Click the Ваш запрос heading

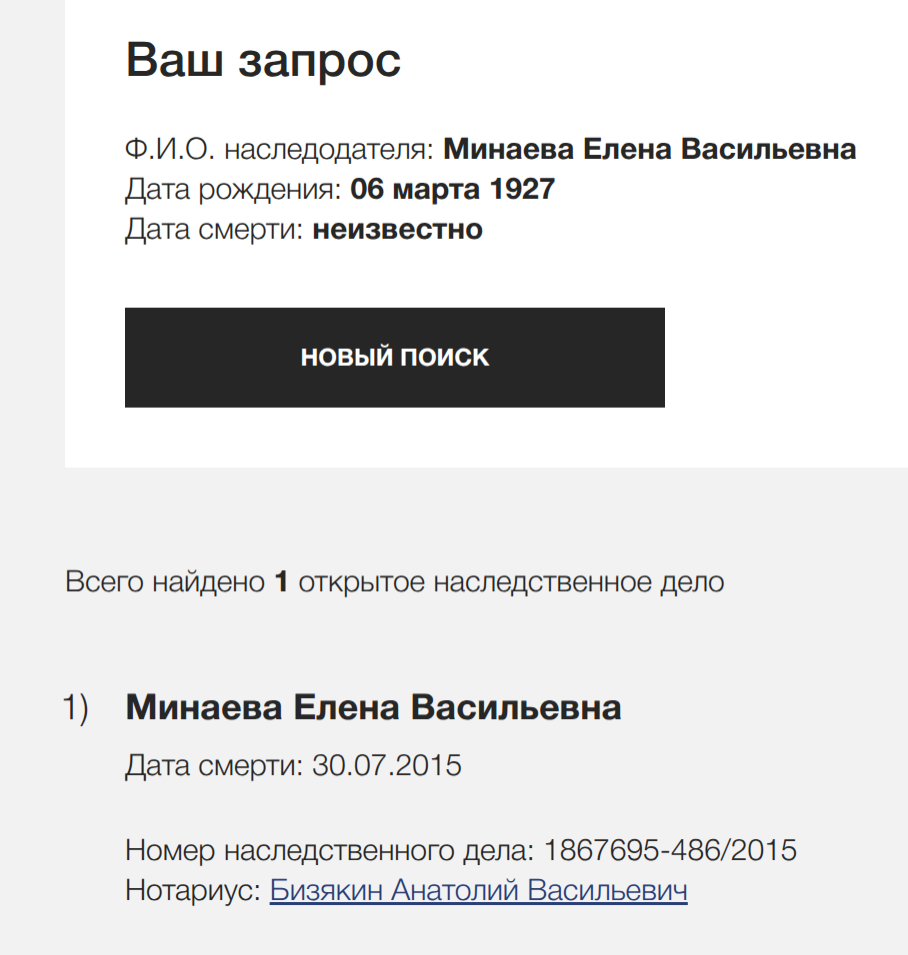[263, 60]
